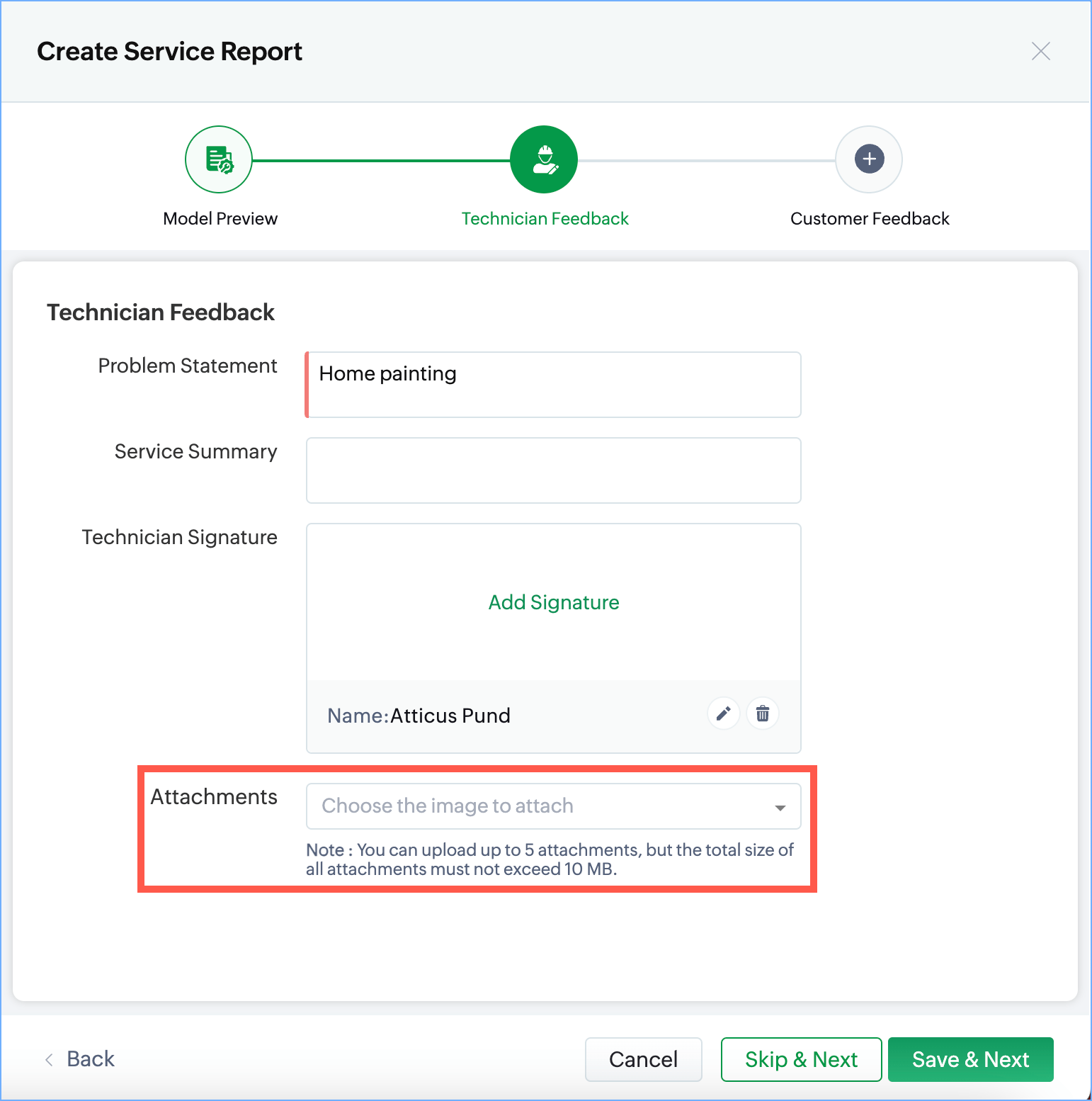Select the Technician Feedback step icon
The image size is (1092, 1101).
point(544,159)
